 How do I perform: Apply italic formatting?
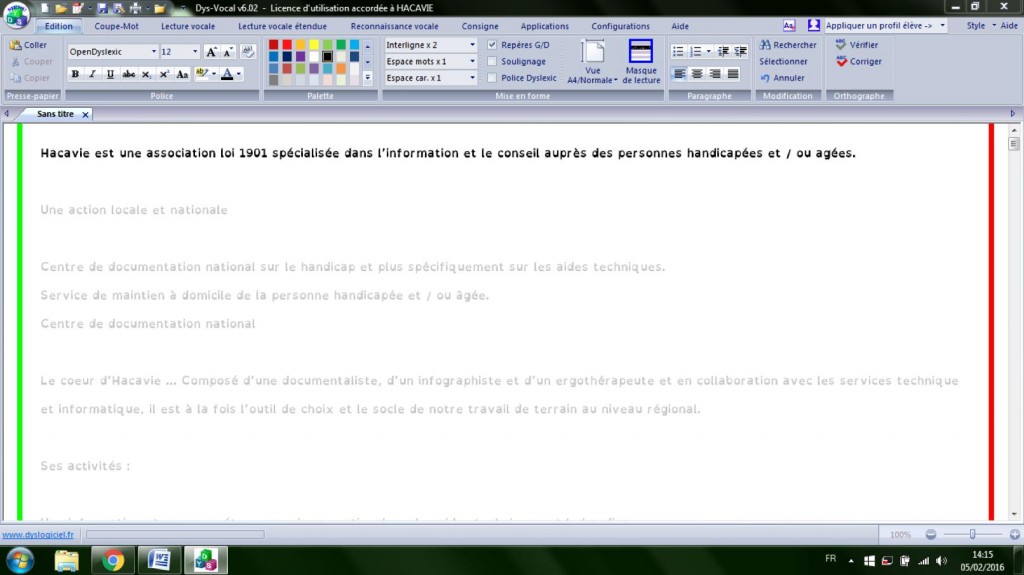[93, 74]
